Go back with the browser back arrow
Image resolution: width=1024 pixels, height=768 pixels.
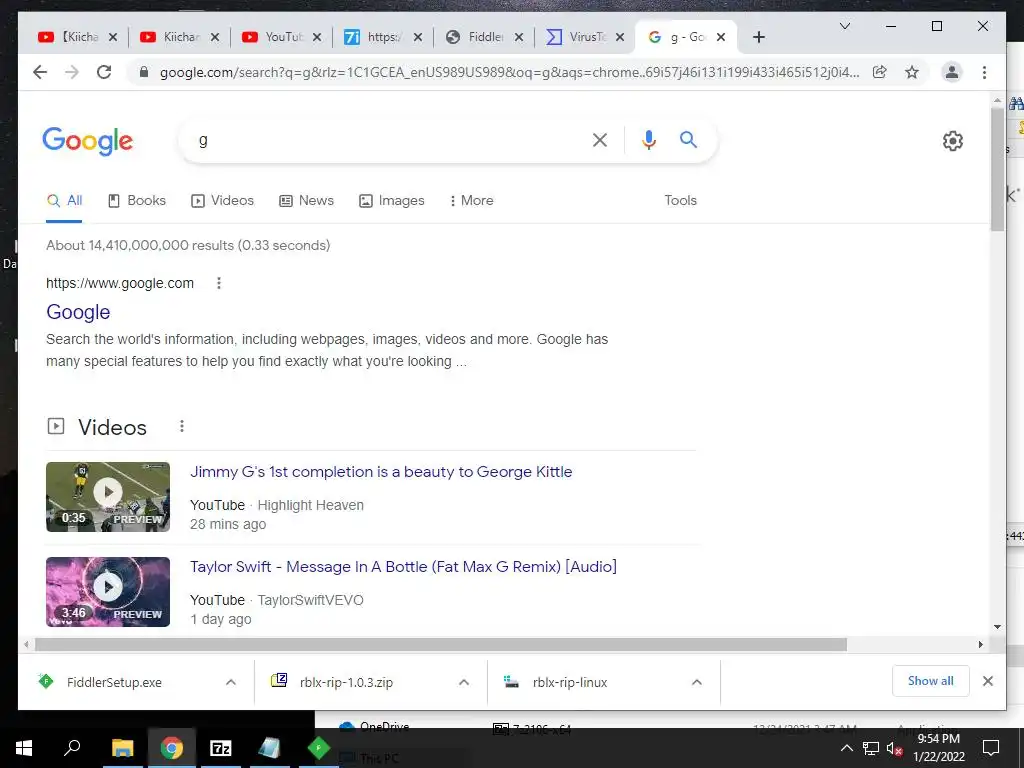click(40, 72)
